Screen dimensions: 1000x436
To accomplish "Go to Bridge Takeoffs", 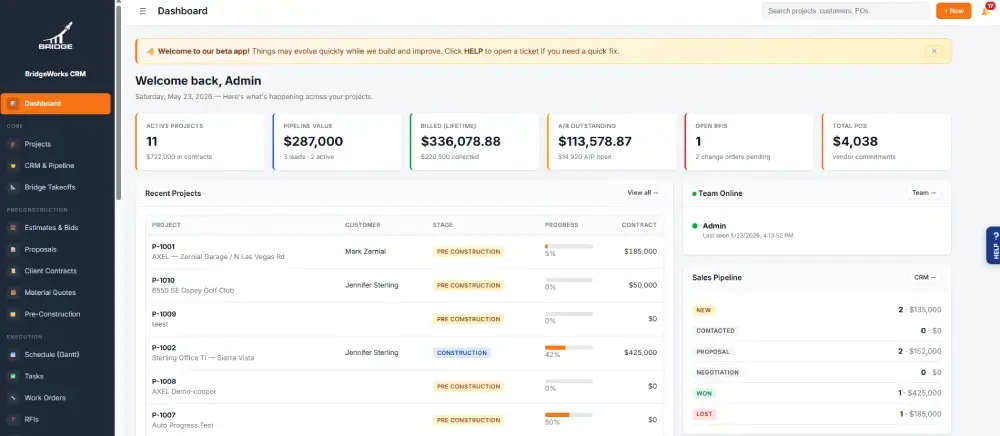I will coord(56,187).
